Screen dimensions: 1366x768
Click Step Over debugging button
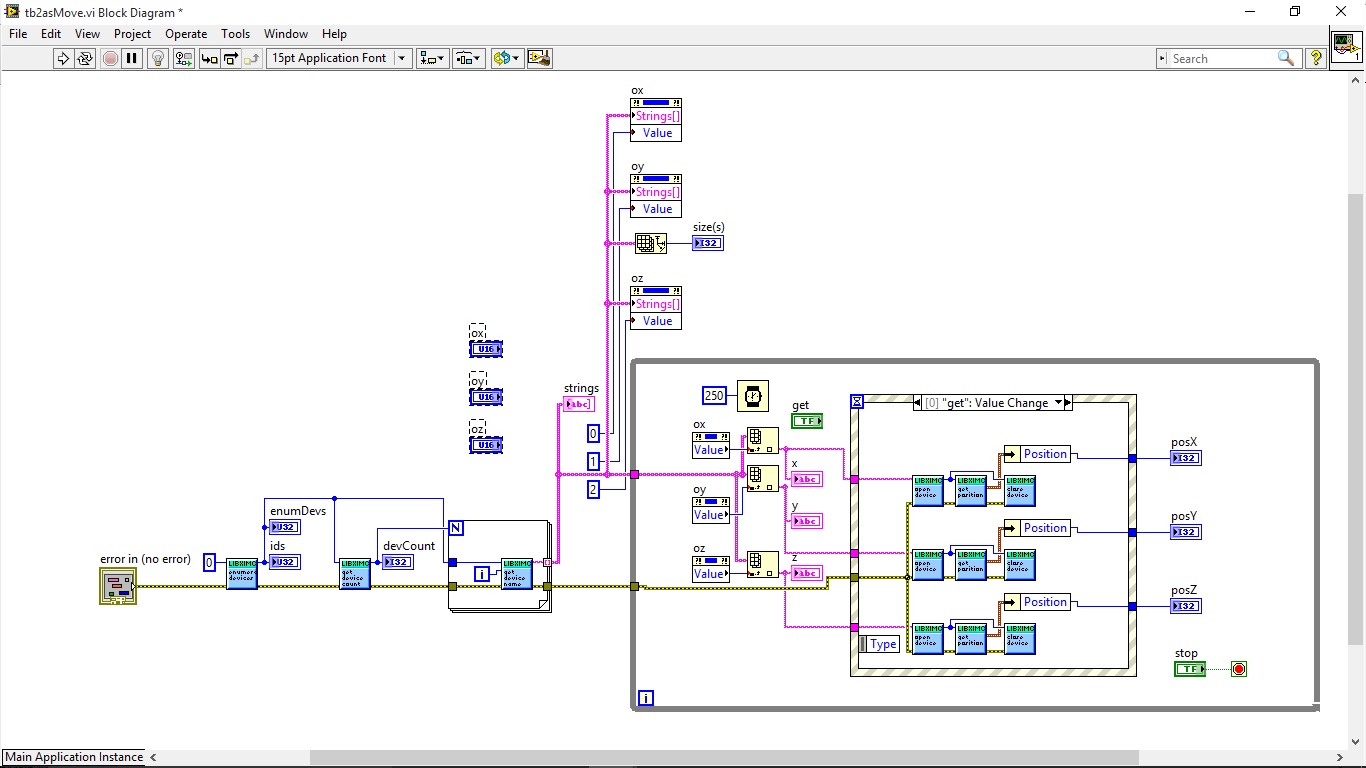click(231, 59)
